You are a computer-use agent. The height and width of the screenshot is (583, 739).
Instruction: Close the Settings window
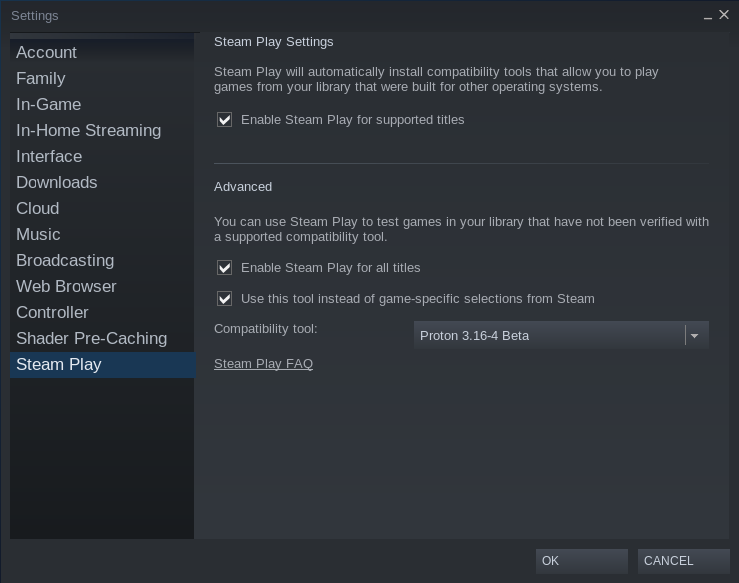pos(725,15)
